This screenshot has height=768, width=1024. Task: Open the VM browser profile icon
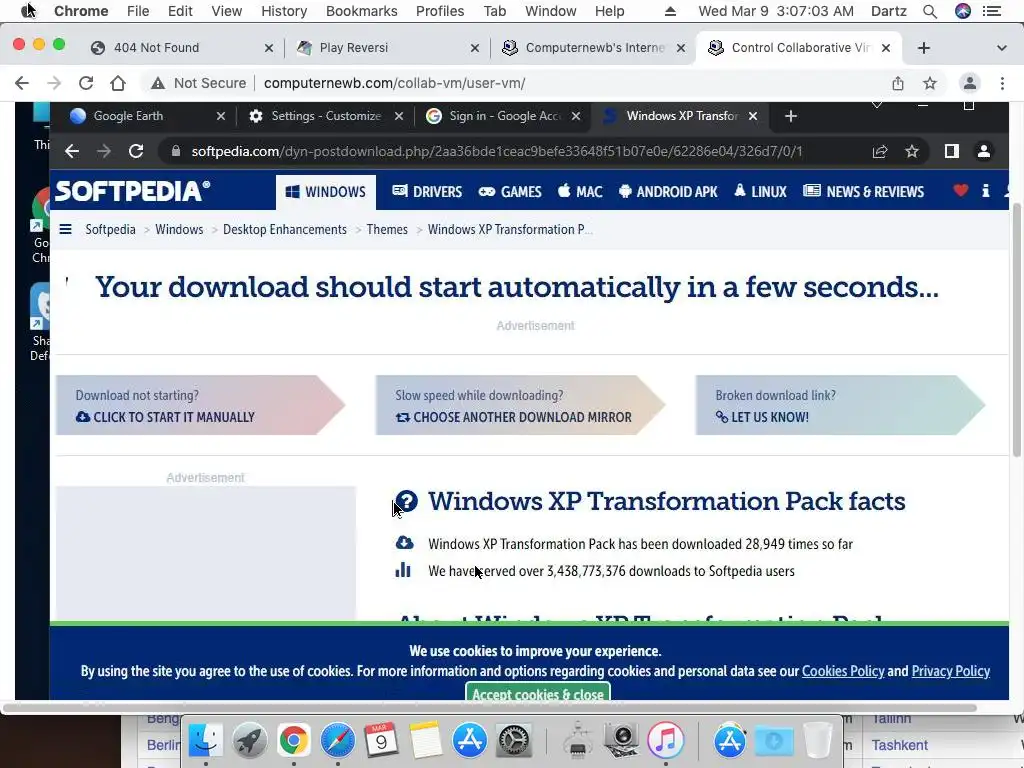[984, 151]
